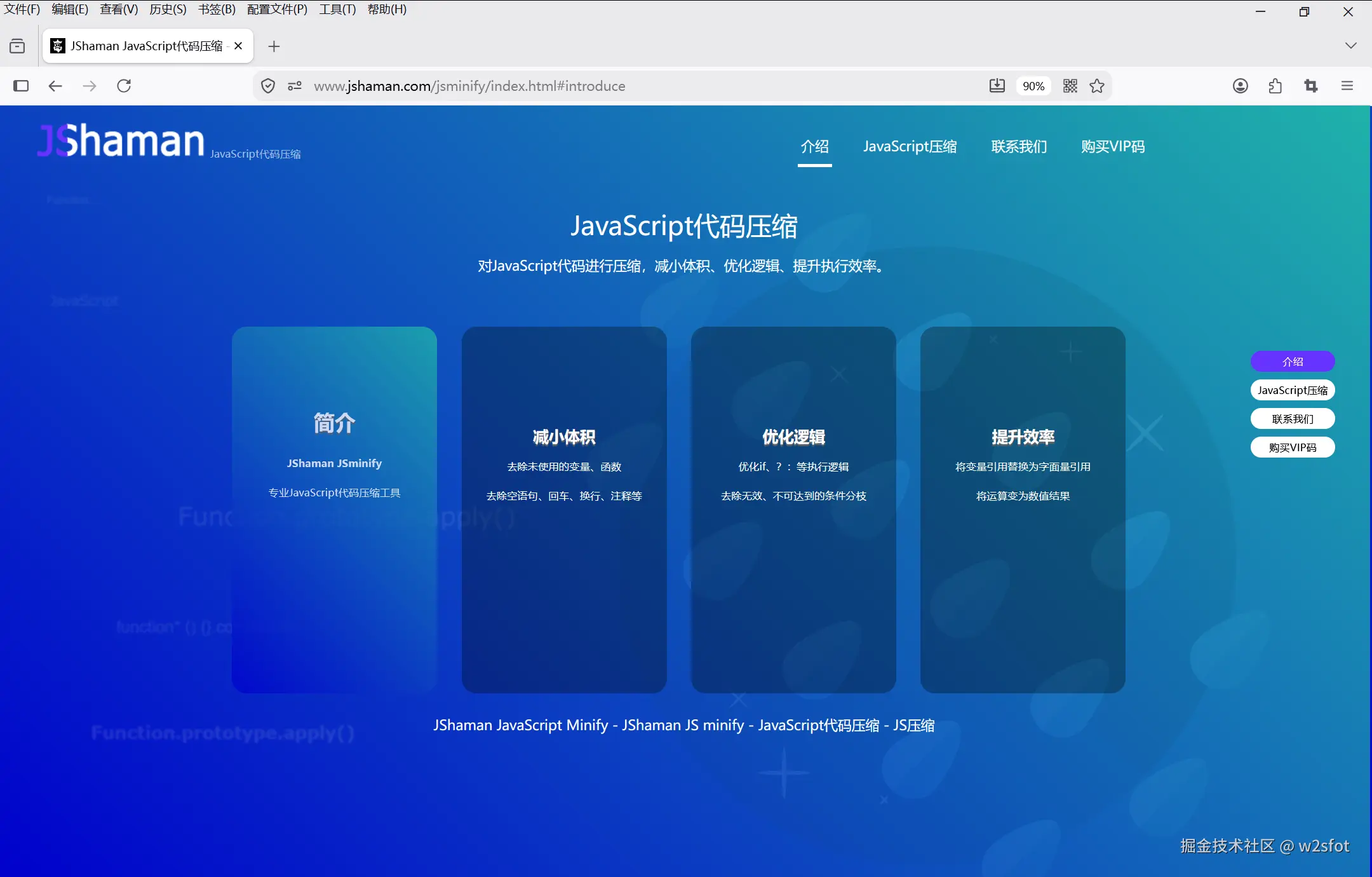Open the site permissions icon in the address bar
1372x877 pixels.
pyautogui.click(x=295, y=86)
